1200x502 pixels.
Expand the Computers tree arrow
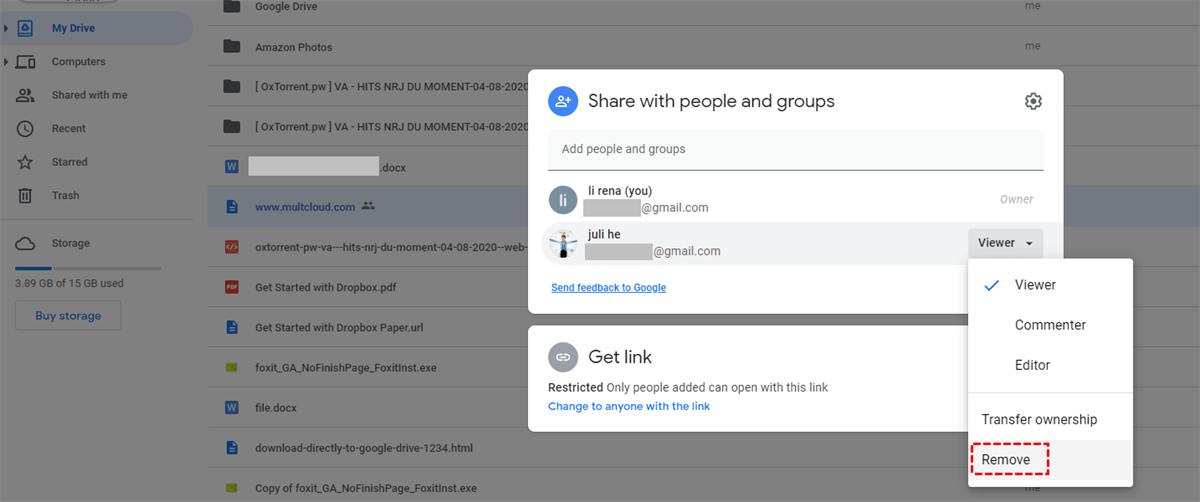(7, 62)
